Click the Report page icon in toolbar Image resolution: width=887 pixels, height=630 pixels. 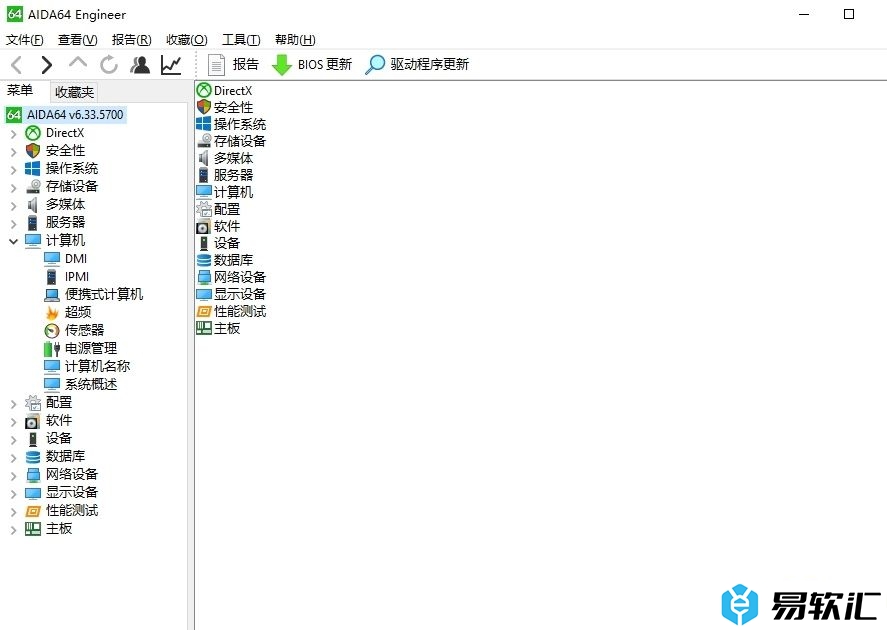(216, 64)
